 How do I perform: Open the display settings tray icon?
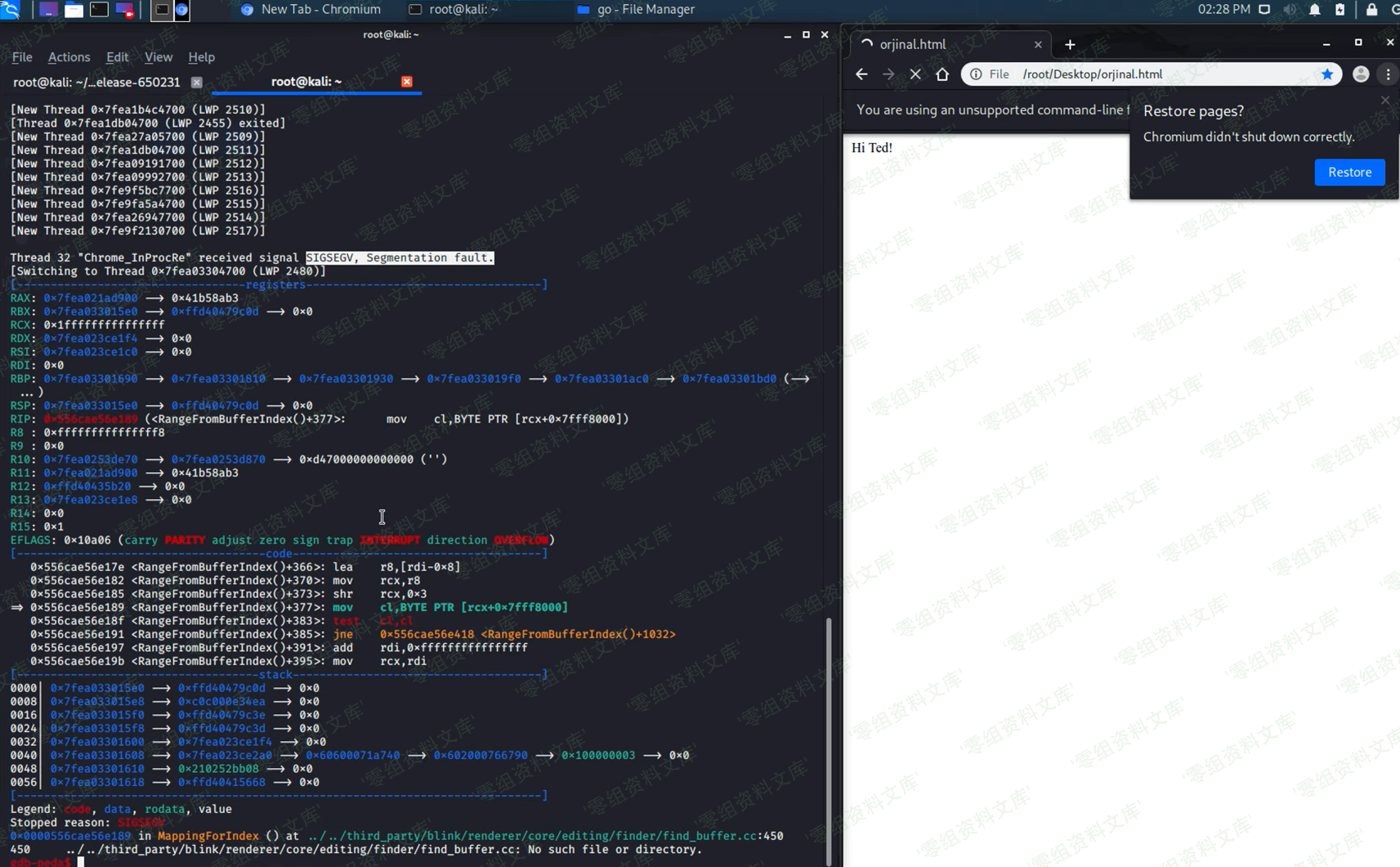tap(1264, 9)
